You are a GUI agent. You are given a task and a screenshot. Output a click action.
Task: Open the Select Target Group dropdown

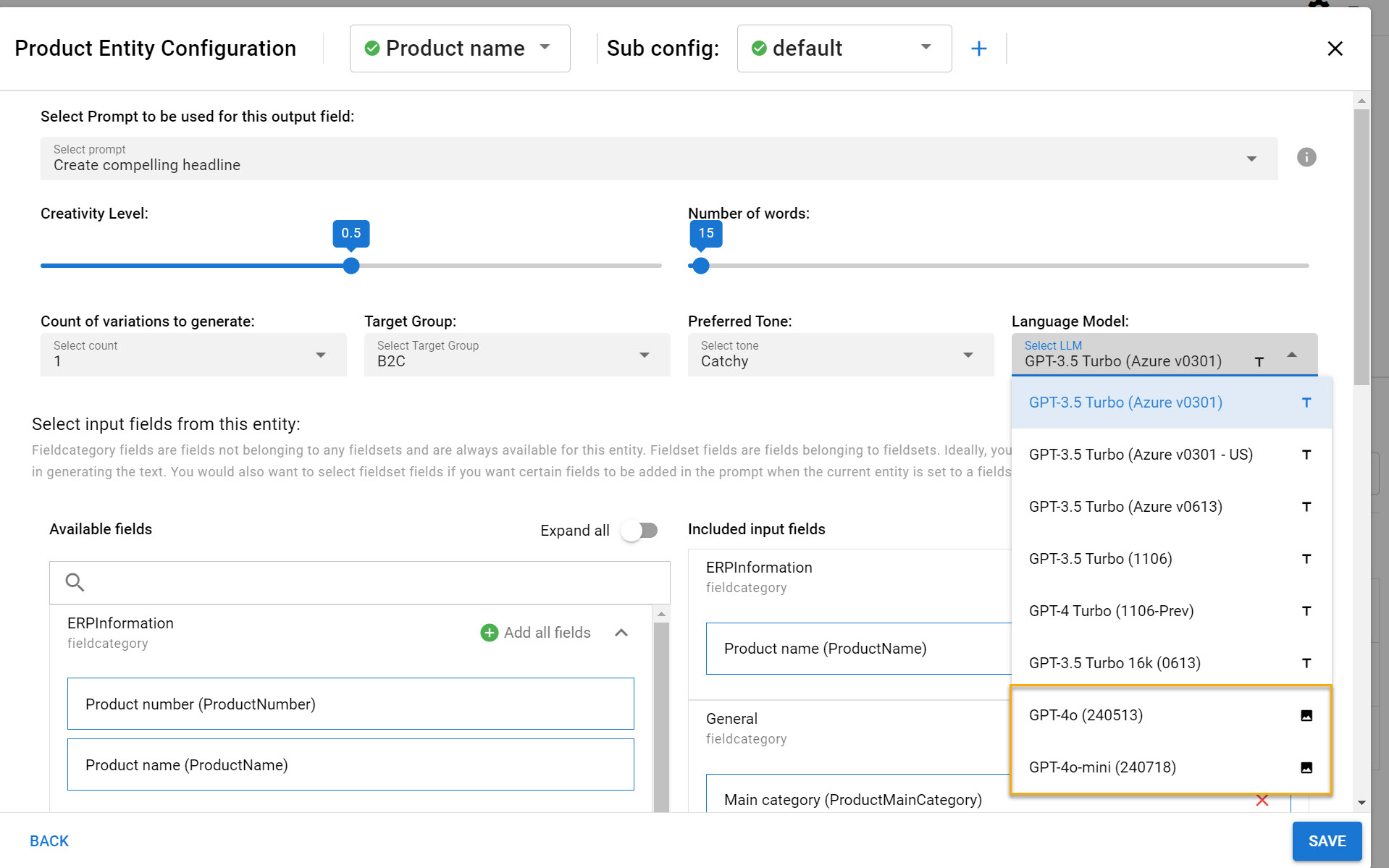[x=517, y=355]
